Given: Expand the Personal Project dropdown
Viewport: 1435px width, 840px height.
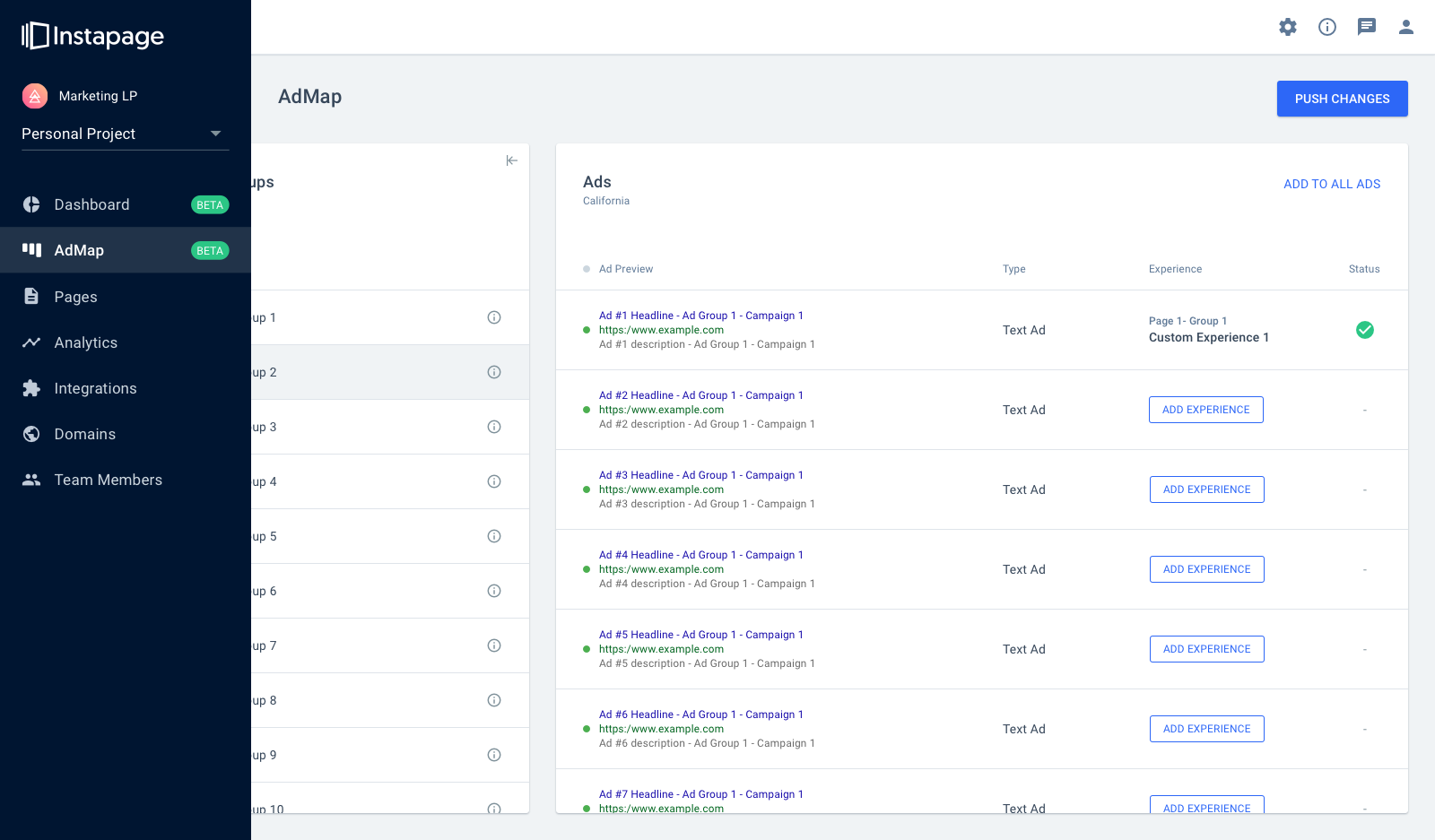Looking at the screenshot, I should pos(215,134).
